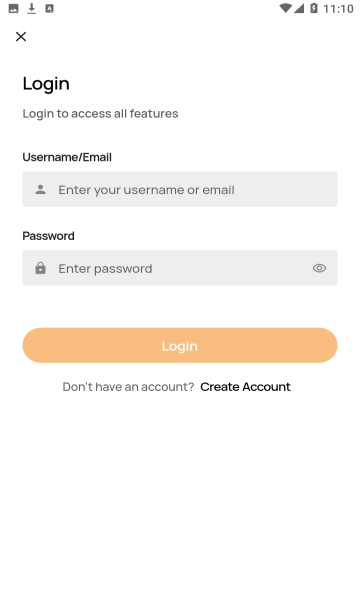Tap the download notification icon in status bar
Image resolution: width=360 pixels, height=600 pixels.
32,8
